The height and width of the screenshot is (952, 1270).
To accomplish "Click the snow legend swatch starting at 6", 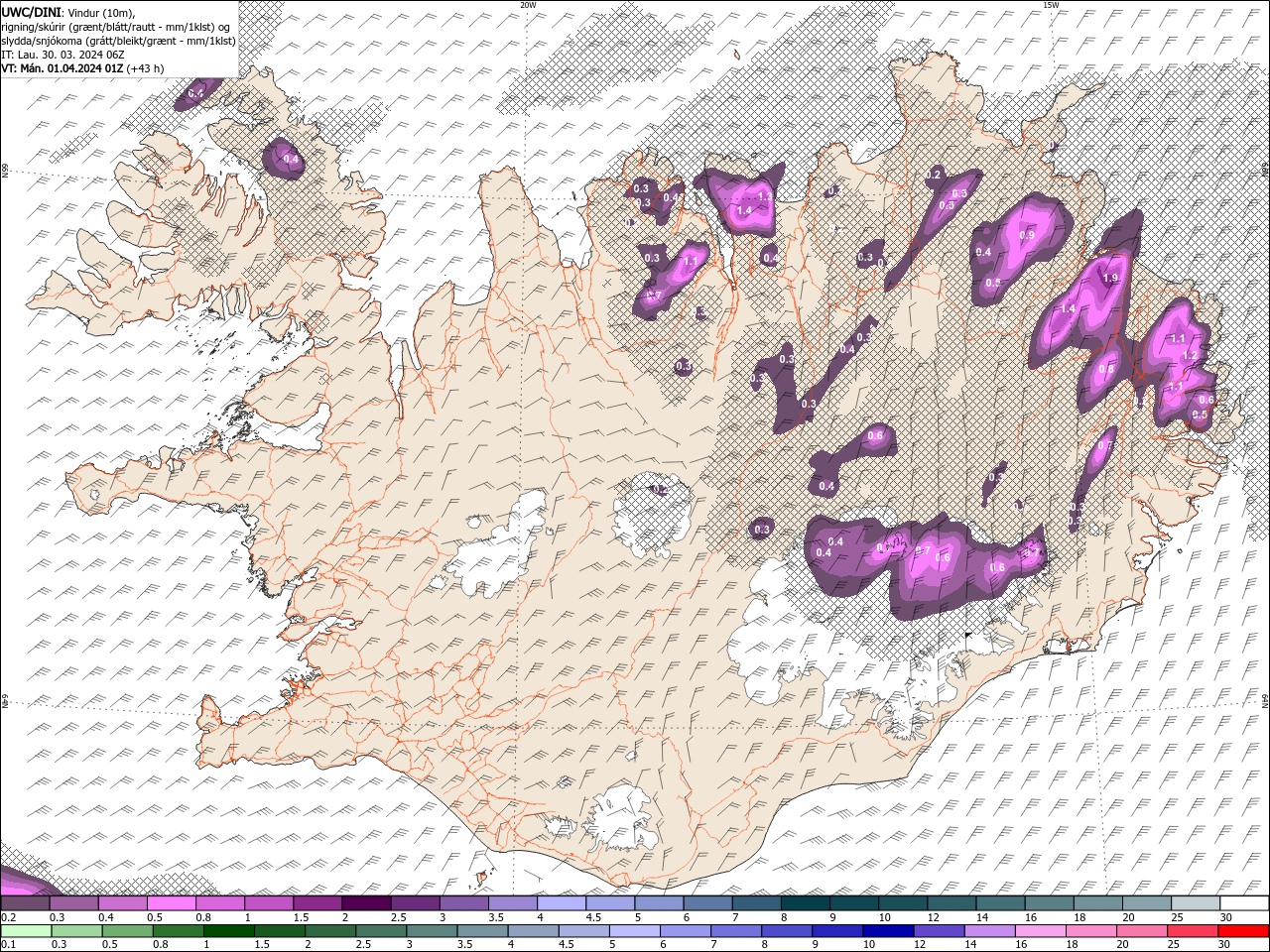I will click(x=707, y=903).
